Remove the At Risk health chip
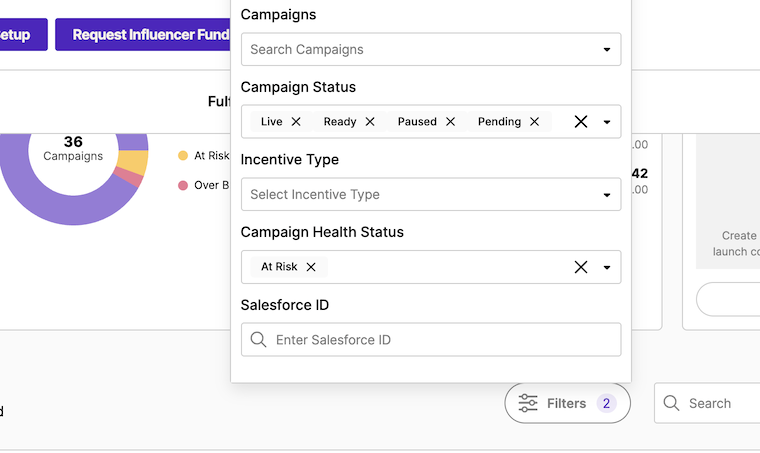The width and height of the screenshot is (760, 453). coord(311,267)
